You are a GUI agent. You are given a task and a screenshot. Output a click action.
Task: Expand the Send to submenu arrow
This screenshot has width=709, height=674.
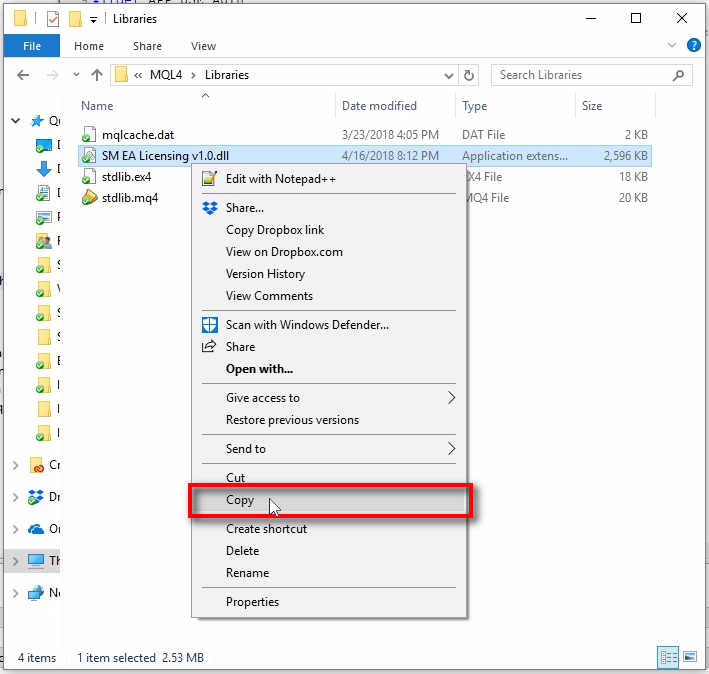[x=451, y=449]
